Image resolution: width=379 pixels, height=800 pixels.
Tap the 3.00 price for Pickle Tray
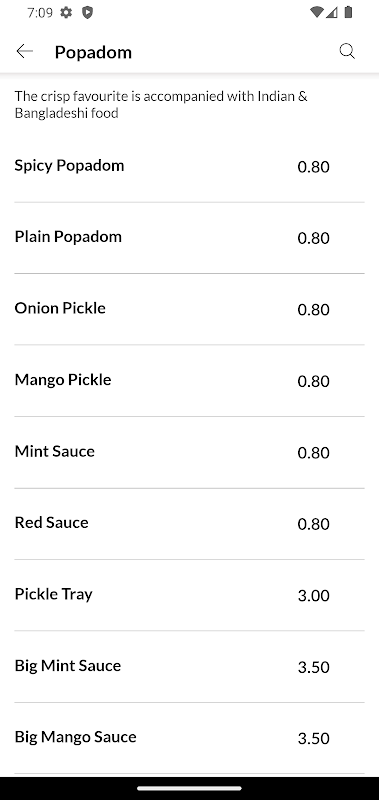point(313,595)
